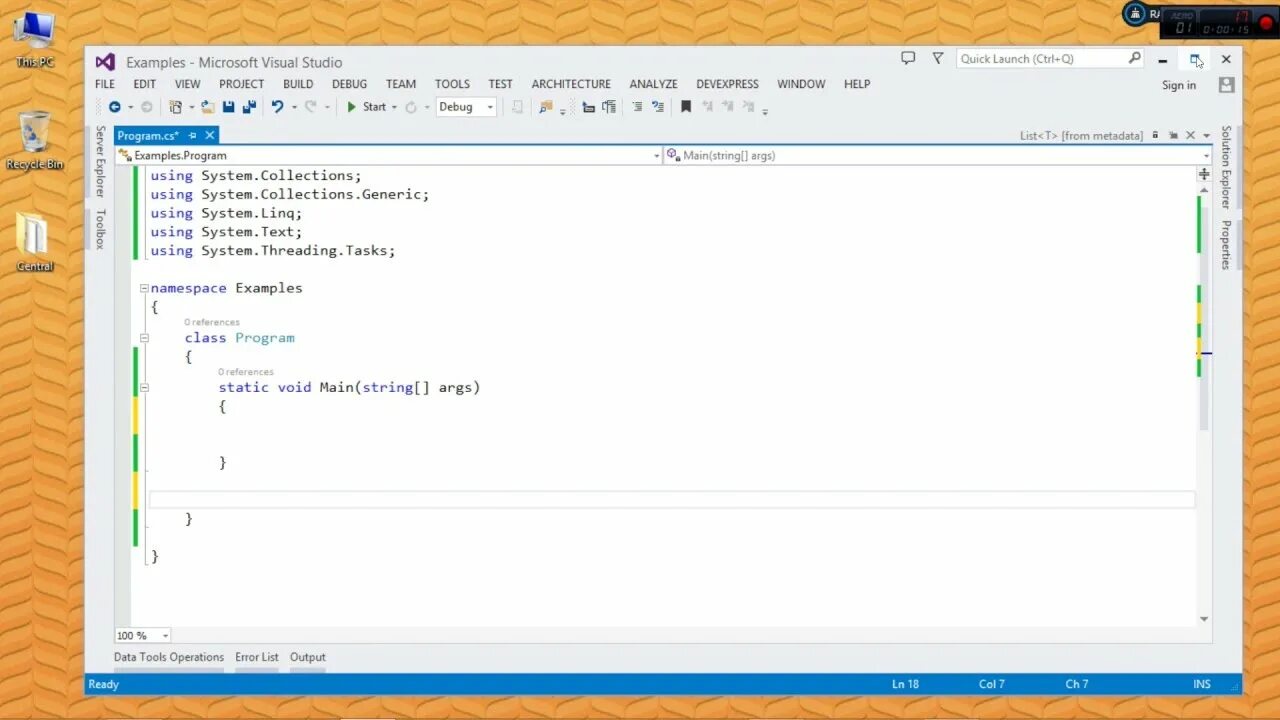1280x720 pixels.
Task: Switch to the Program.cs document tab
Action: [x=148, y=136]
